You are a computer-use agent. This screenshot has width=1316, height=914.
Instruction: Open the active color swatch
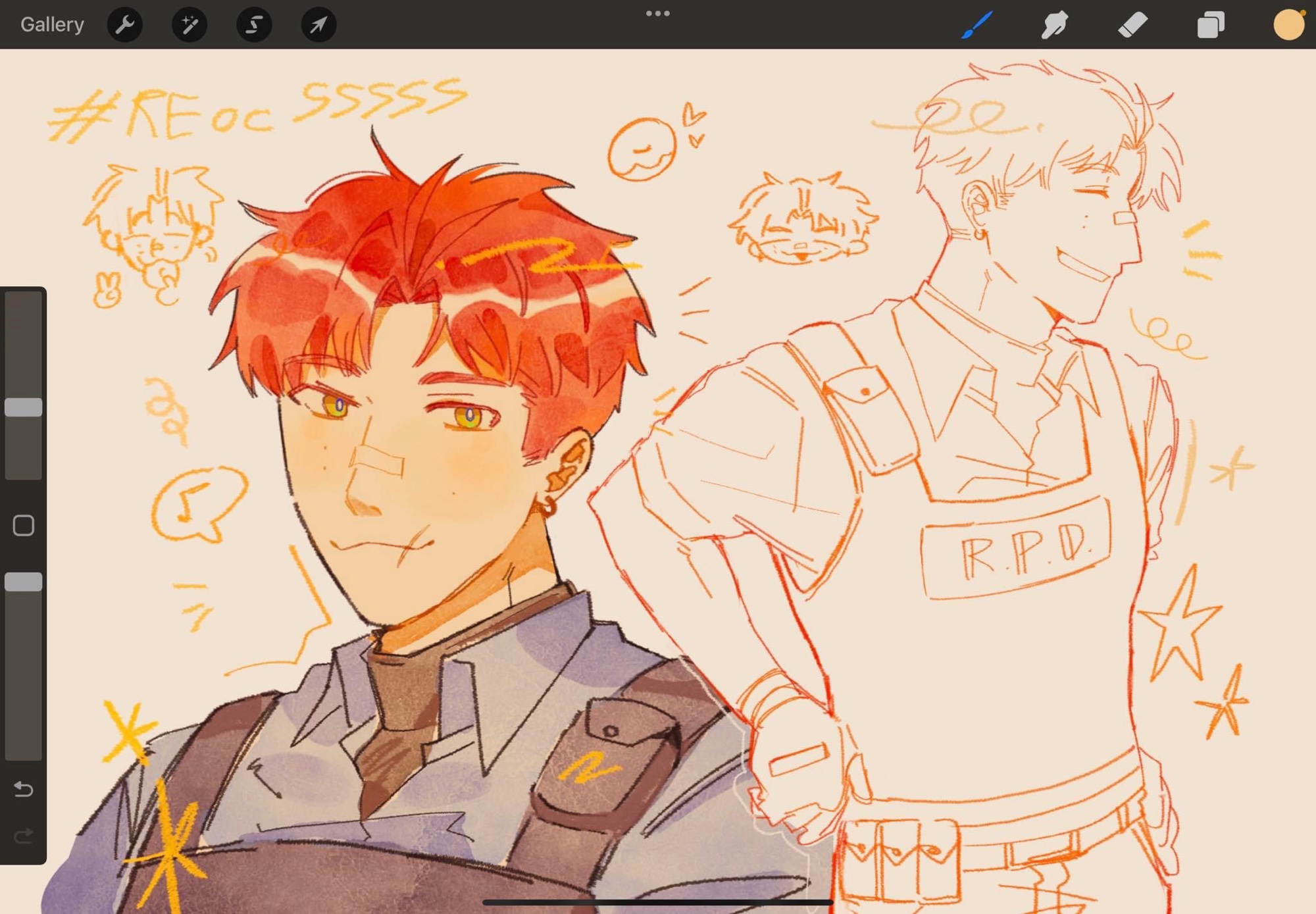[1288, 24]
